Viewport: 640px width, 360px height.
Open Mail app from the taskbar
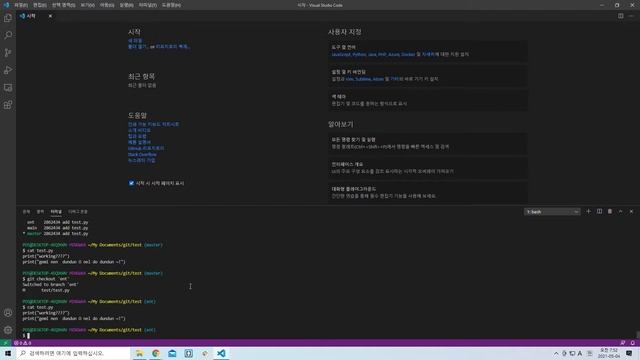point(172,353)
